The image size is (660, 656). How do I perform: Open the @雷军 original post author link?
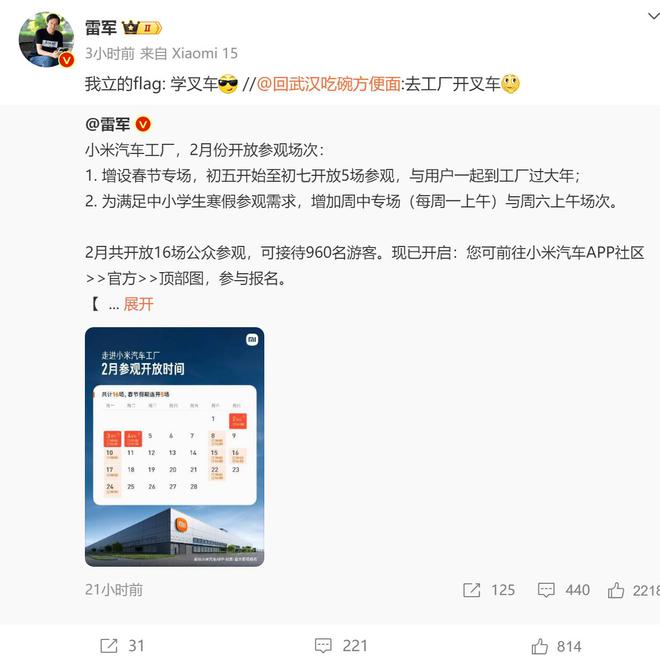click(108, 125)
